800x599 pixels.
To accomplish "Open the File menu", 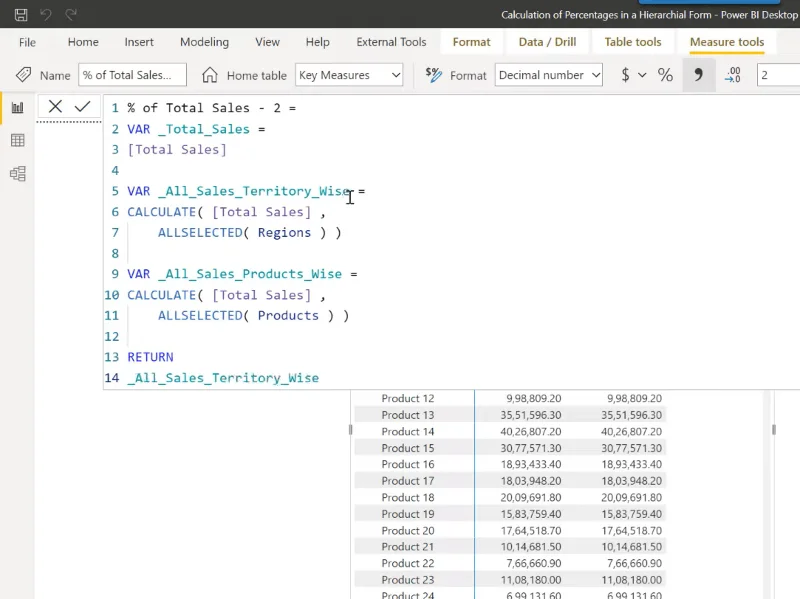I will [x=27, y=42].
